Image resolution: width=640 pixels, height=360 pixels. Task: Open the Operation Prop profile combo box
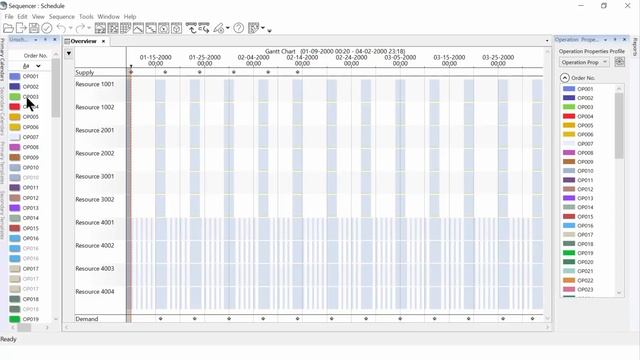click(584, 62)
